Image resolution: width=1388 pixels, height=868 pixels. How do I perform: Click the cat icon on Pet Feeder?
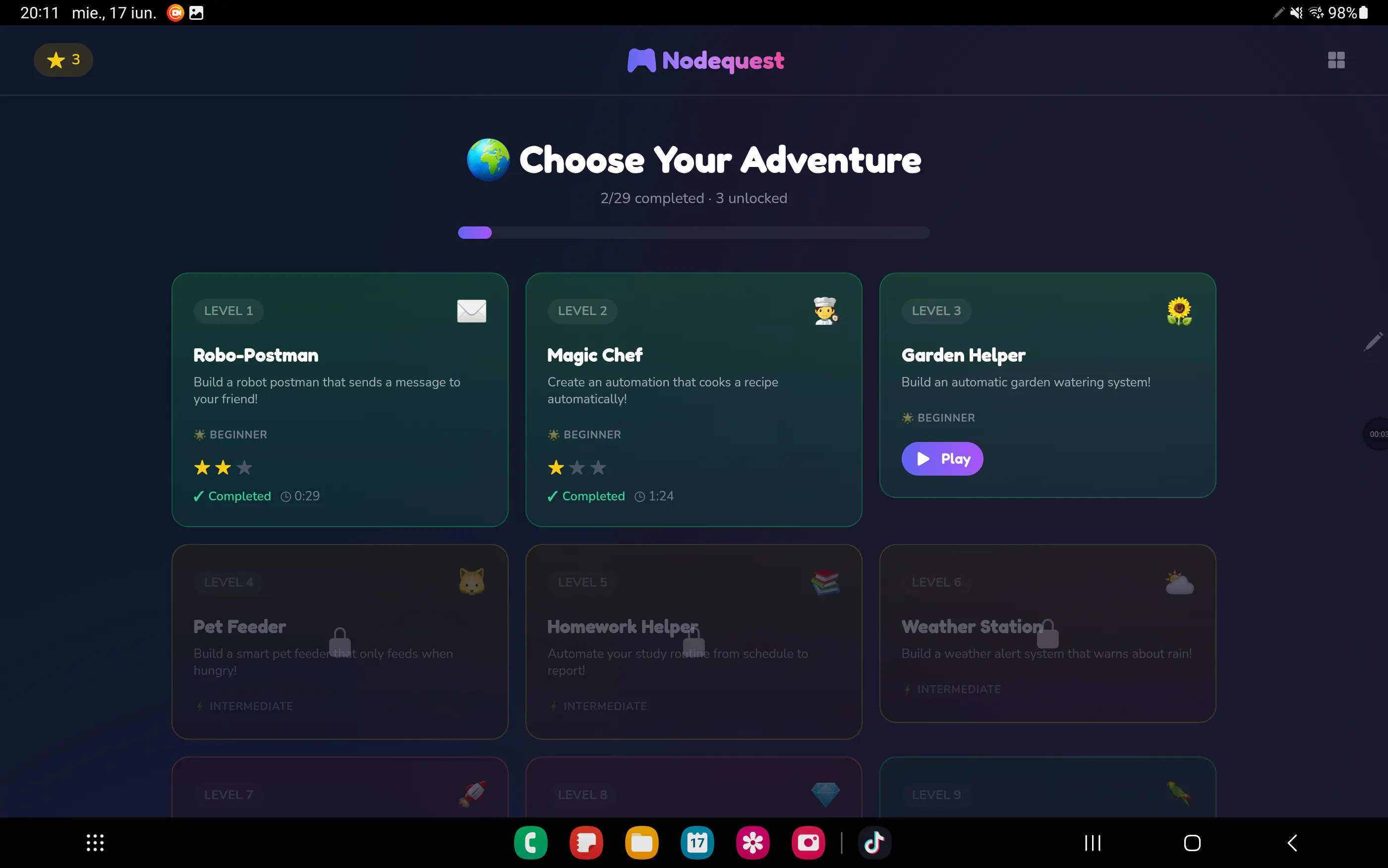point(471,582)
